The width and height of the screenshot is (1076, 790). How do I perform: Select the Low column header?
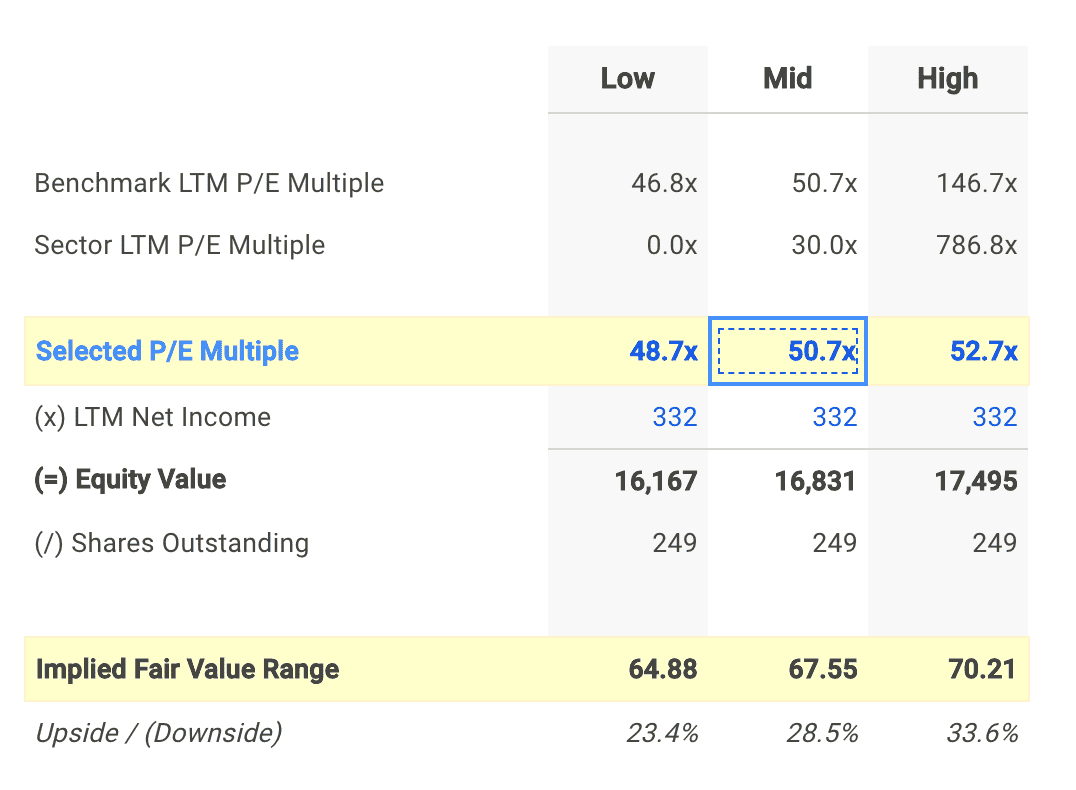[x=627, y=79]
